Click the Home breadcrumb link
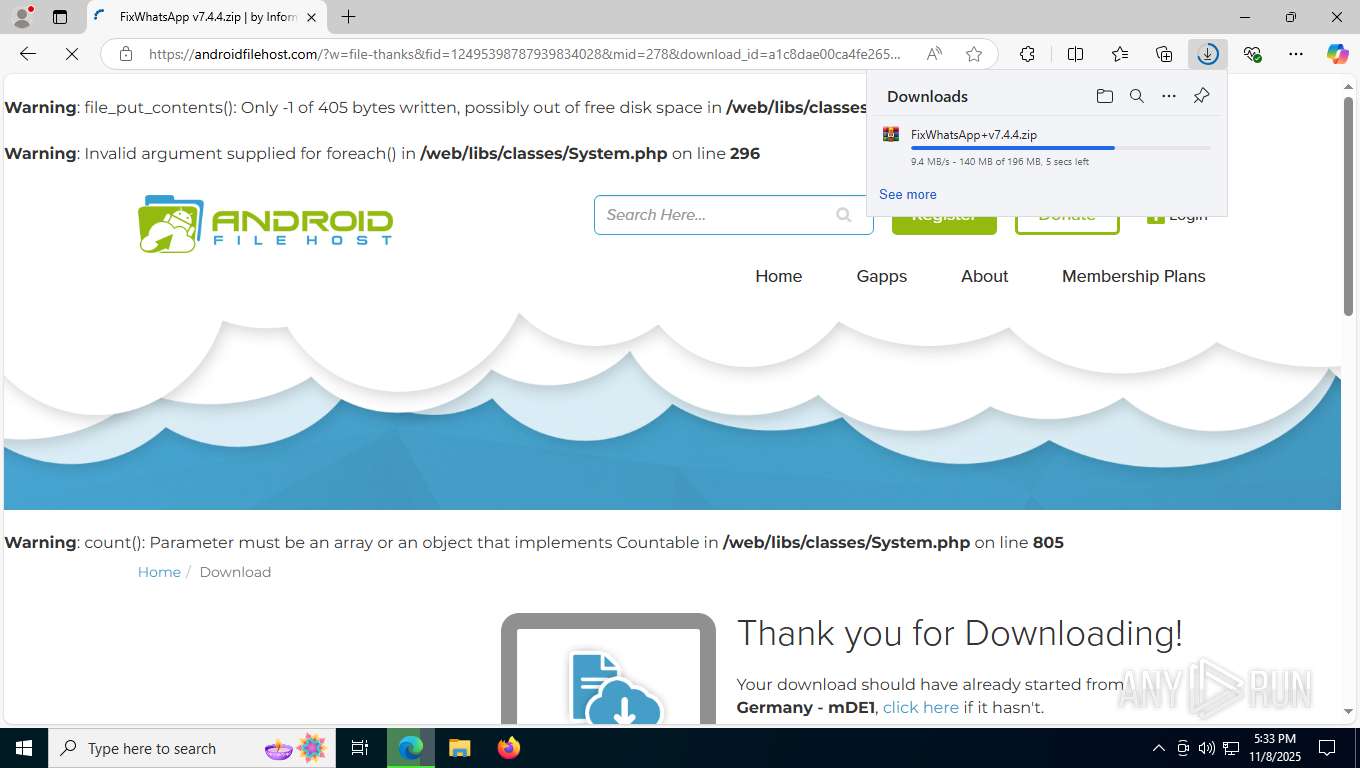Screen dimensions: 1360x768 click(x=159, y=572)
